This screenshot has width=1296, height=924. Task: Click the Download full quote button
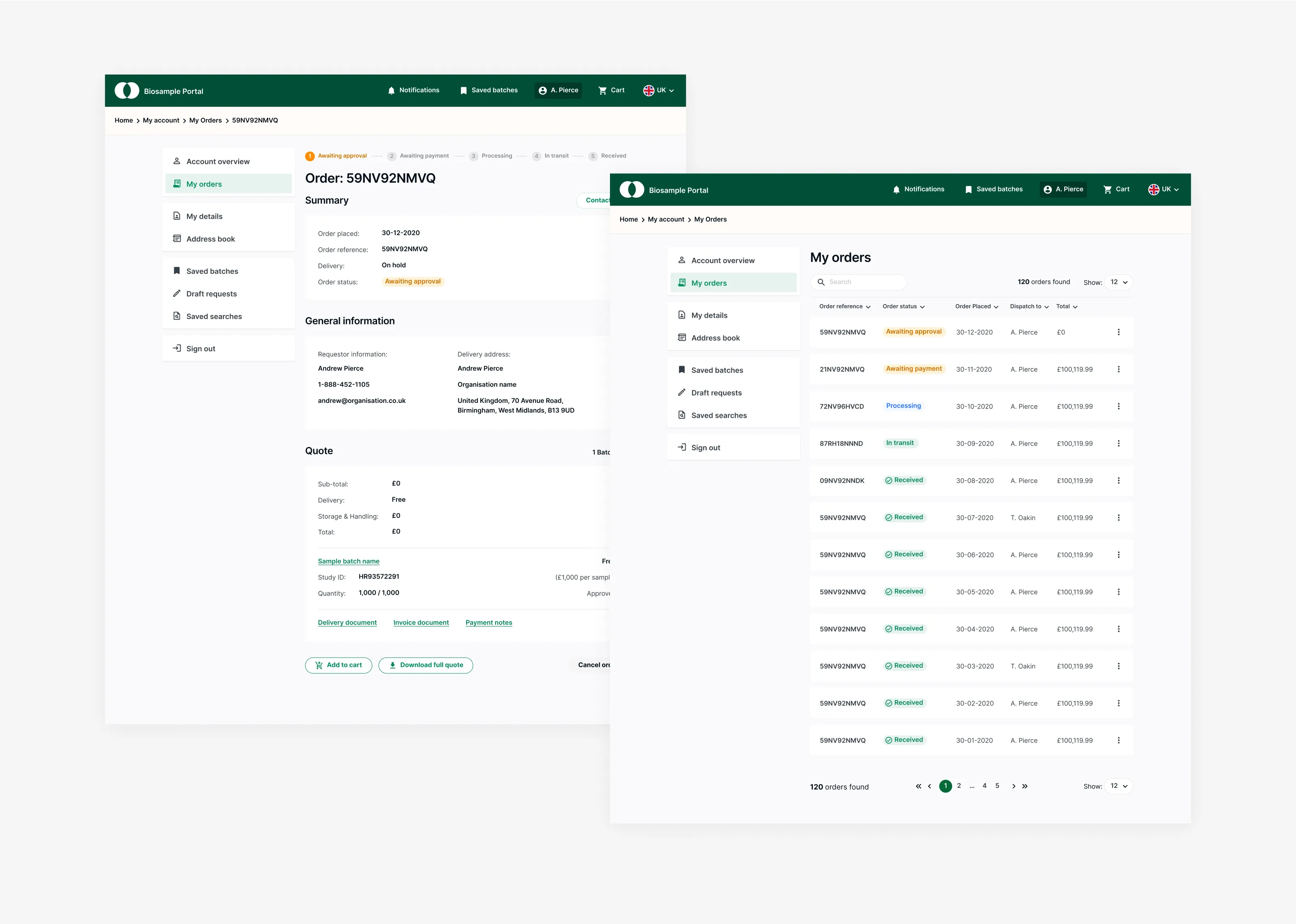pyautogui.click(x=426, y=664)
